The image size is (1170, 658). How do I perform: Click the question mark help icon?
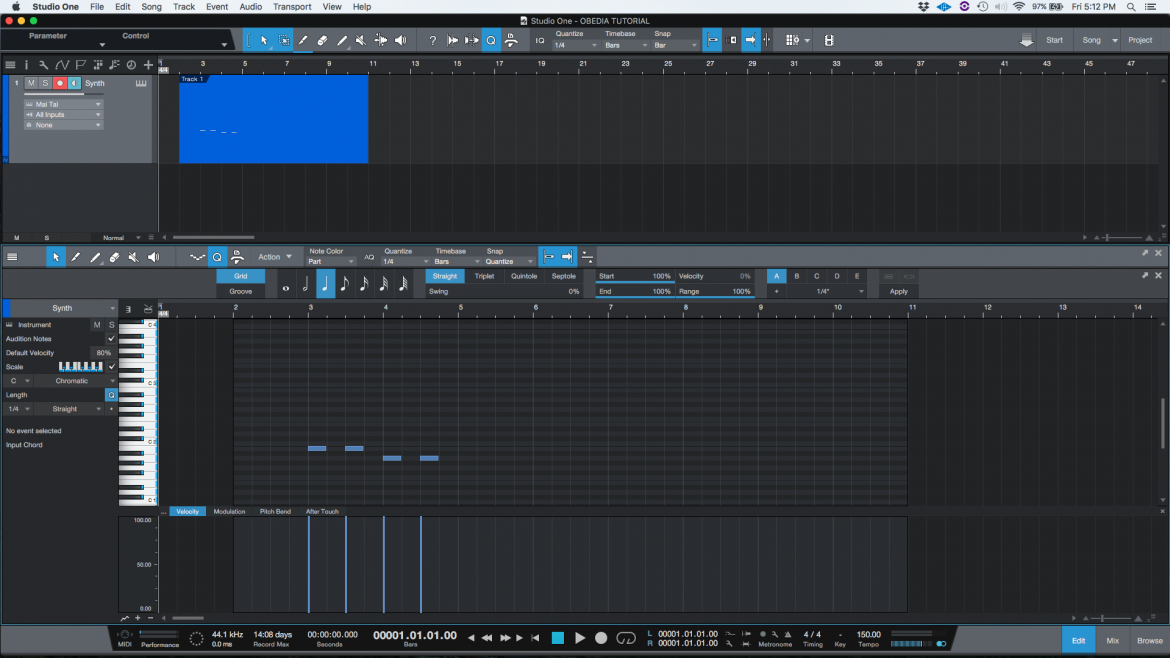tap(432, 40)
